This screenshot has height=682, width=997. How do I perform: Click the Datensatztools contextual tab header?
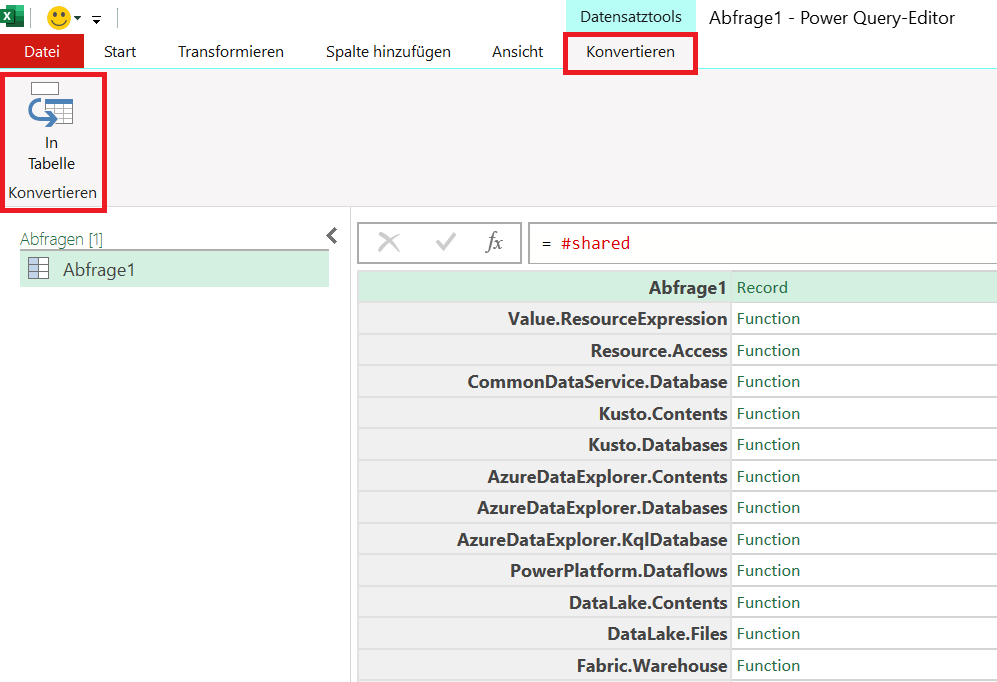pos(631,17)
